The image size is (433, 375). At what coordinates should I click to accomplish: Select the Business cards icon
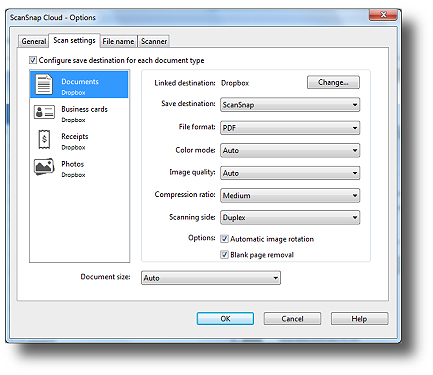44,112
